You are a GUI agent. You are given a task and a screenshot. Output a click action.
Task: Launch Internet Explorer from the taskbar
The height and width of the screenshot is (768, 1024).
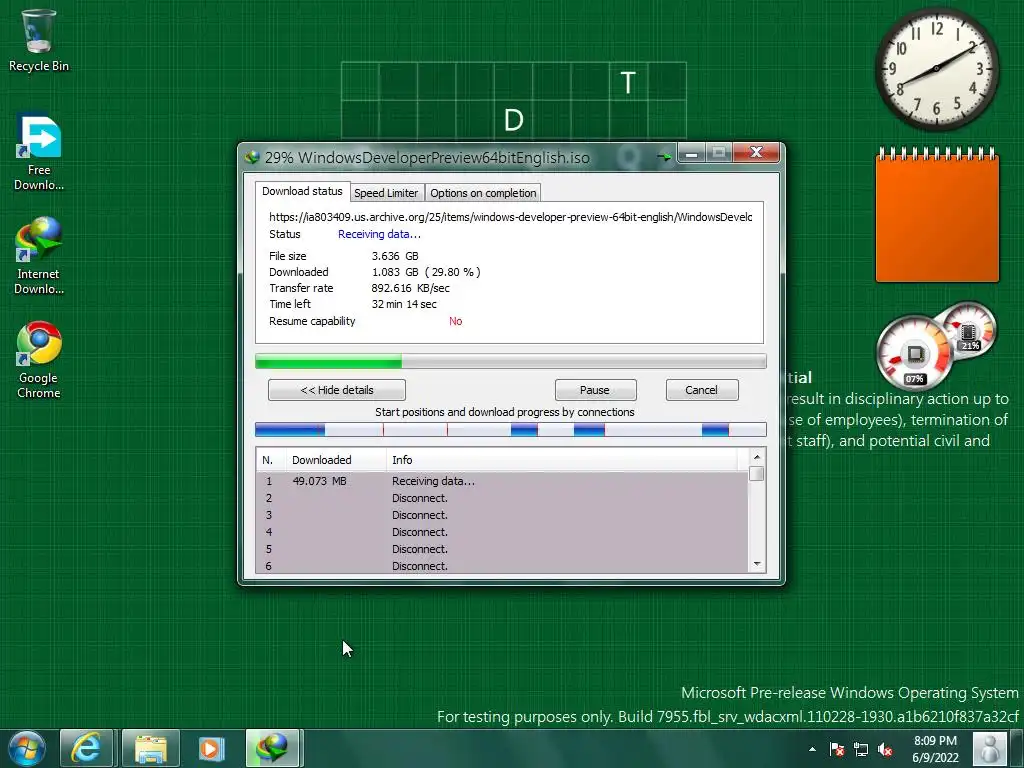coord(86,748)
